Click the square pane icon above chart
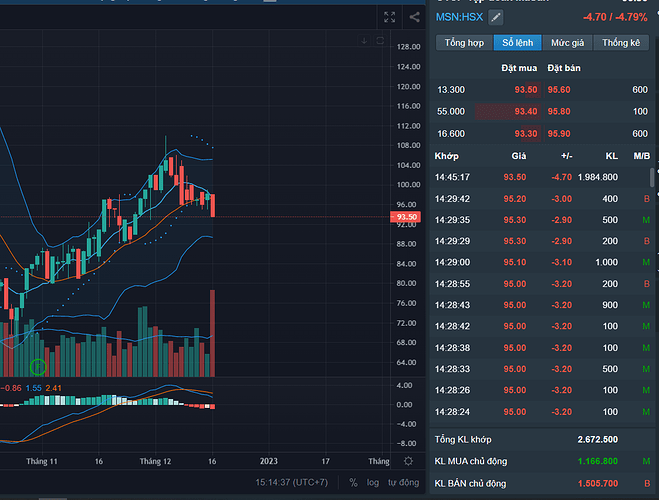The height and width of the screenshot is (500, 659). 379,41
